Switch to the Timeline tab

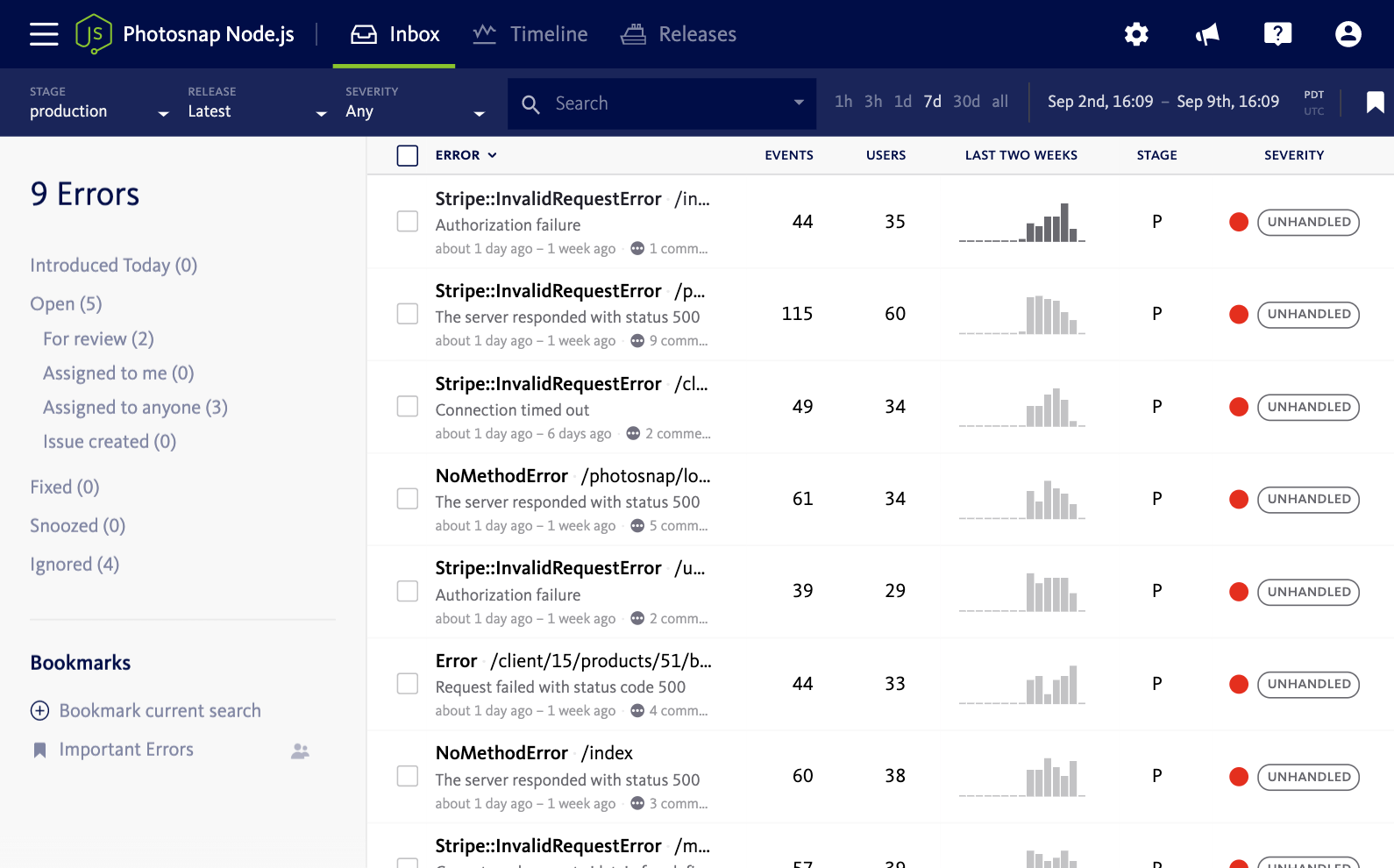[x=530, y=34]
